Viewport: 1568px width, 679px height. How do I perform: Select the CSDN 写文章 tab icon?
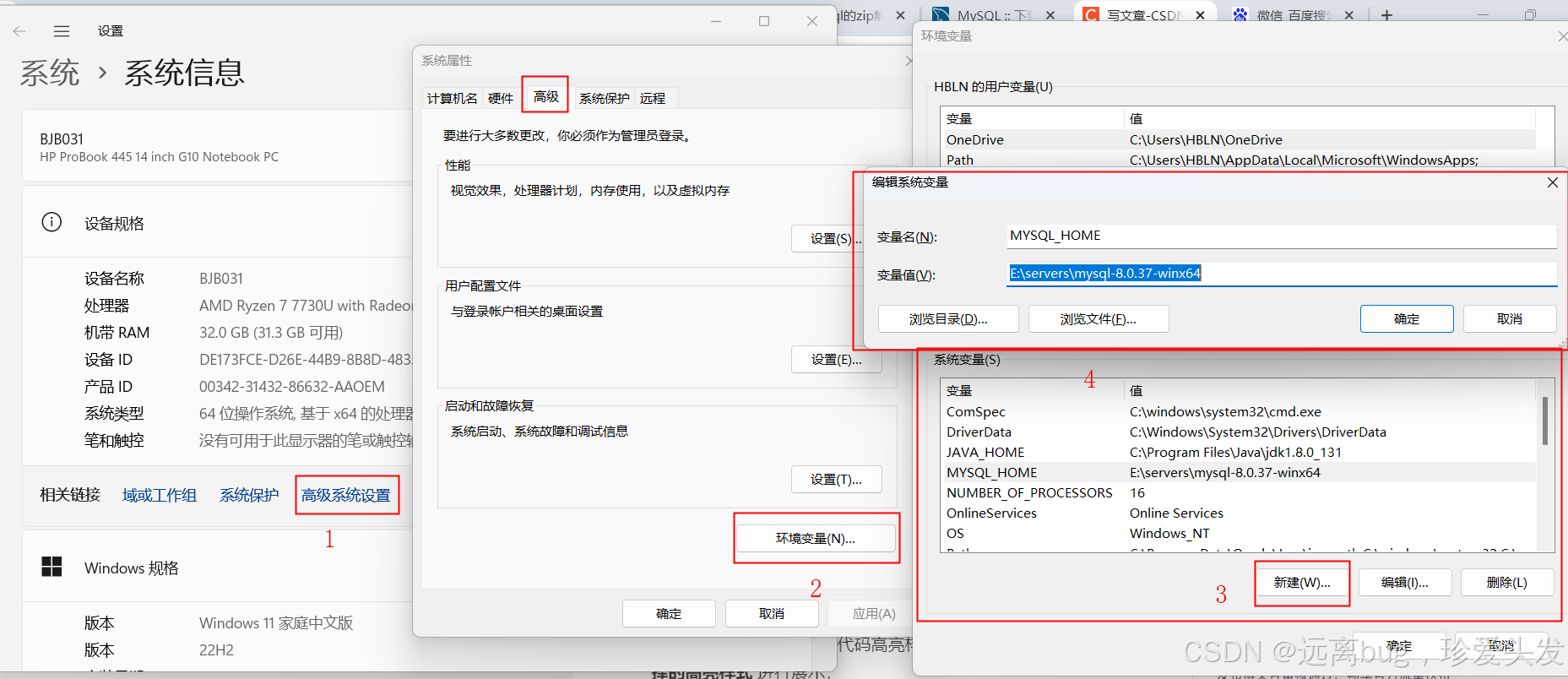tap(1091, 15)
